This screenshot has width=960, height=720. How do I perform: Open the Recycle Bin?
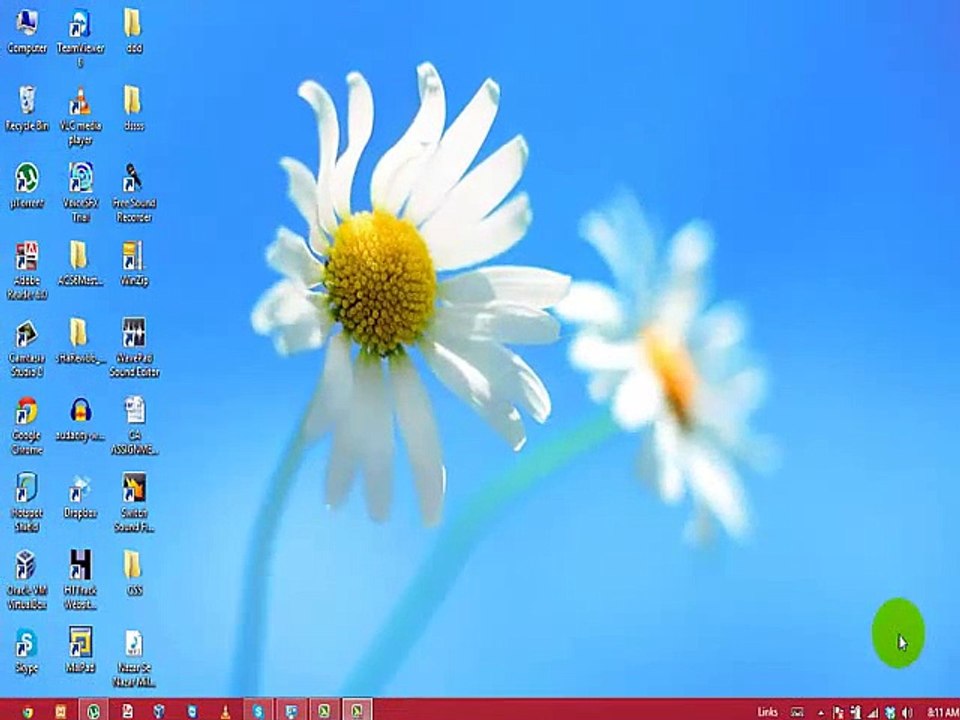[x=26, y=109]
